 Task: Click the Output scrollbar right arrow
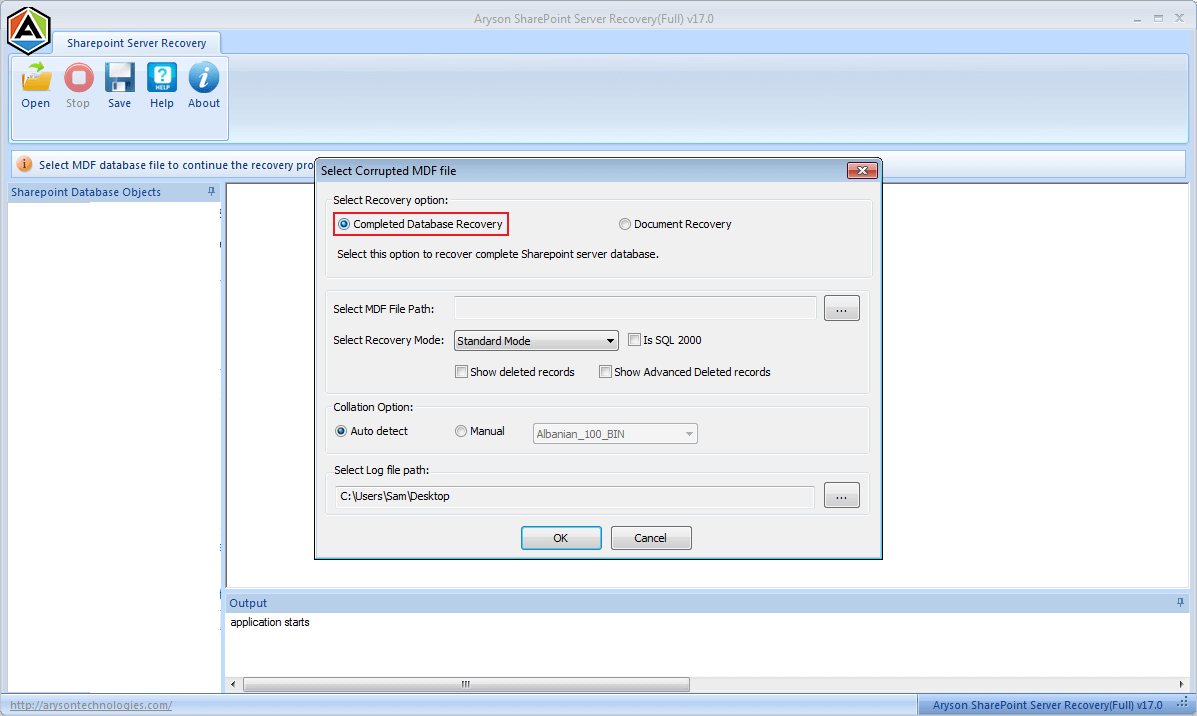point(1181,684)
